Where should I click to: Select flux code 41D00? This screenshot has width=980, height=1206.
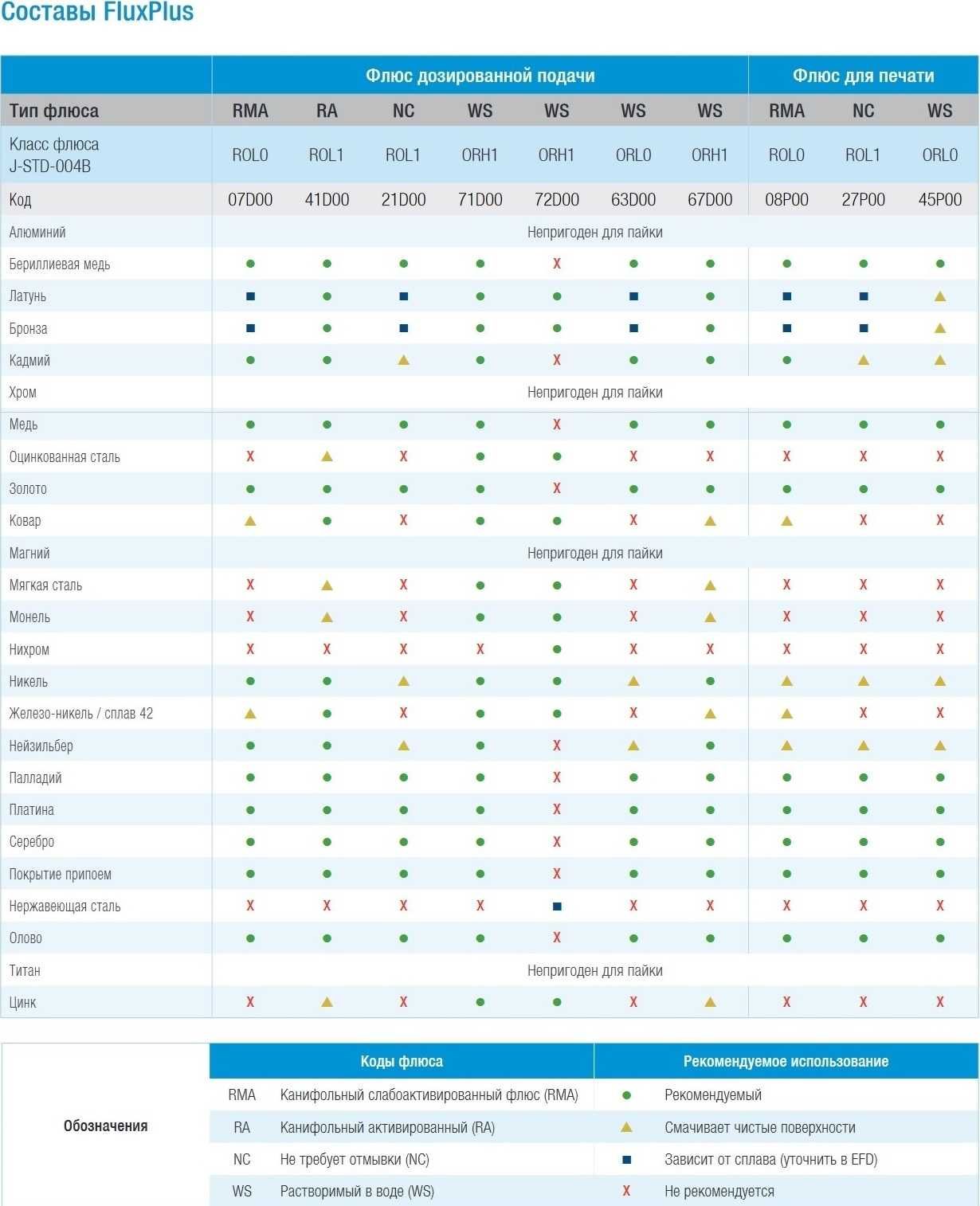click(x=327, y=200)
